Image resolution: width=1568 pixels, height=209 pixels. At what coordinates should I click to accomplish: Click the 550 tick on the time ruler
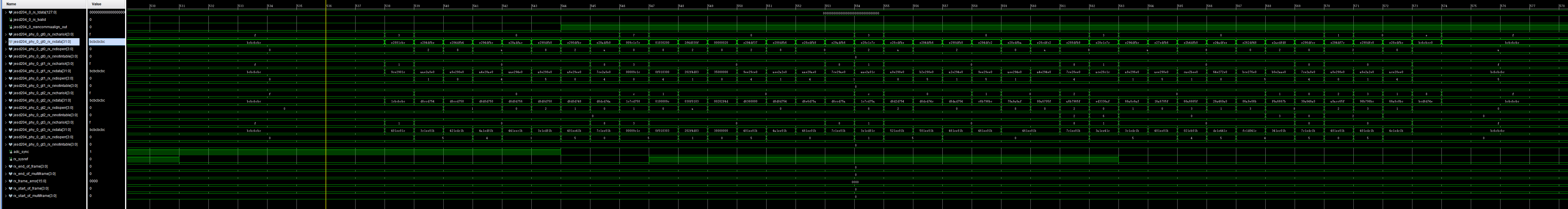coord(740,6)
